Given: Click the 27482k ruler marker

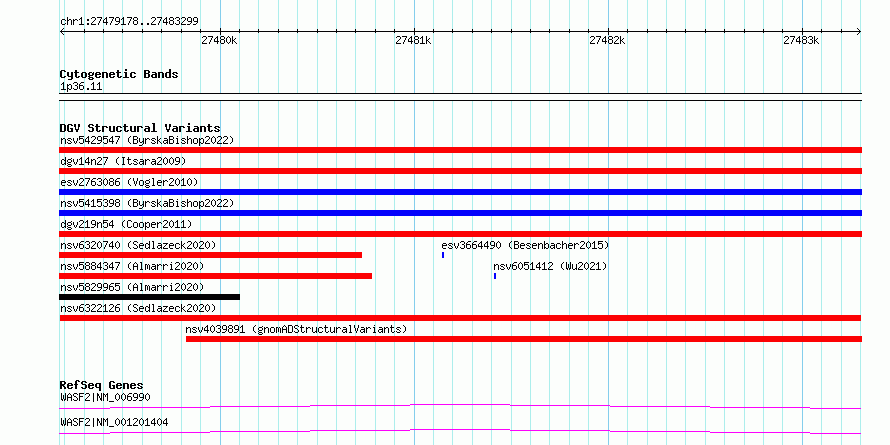Looking at the screenshot, I should pyautogui.click(x=608, y=40).
